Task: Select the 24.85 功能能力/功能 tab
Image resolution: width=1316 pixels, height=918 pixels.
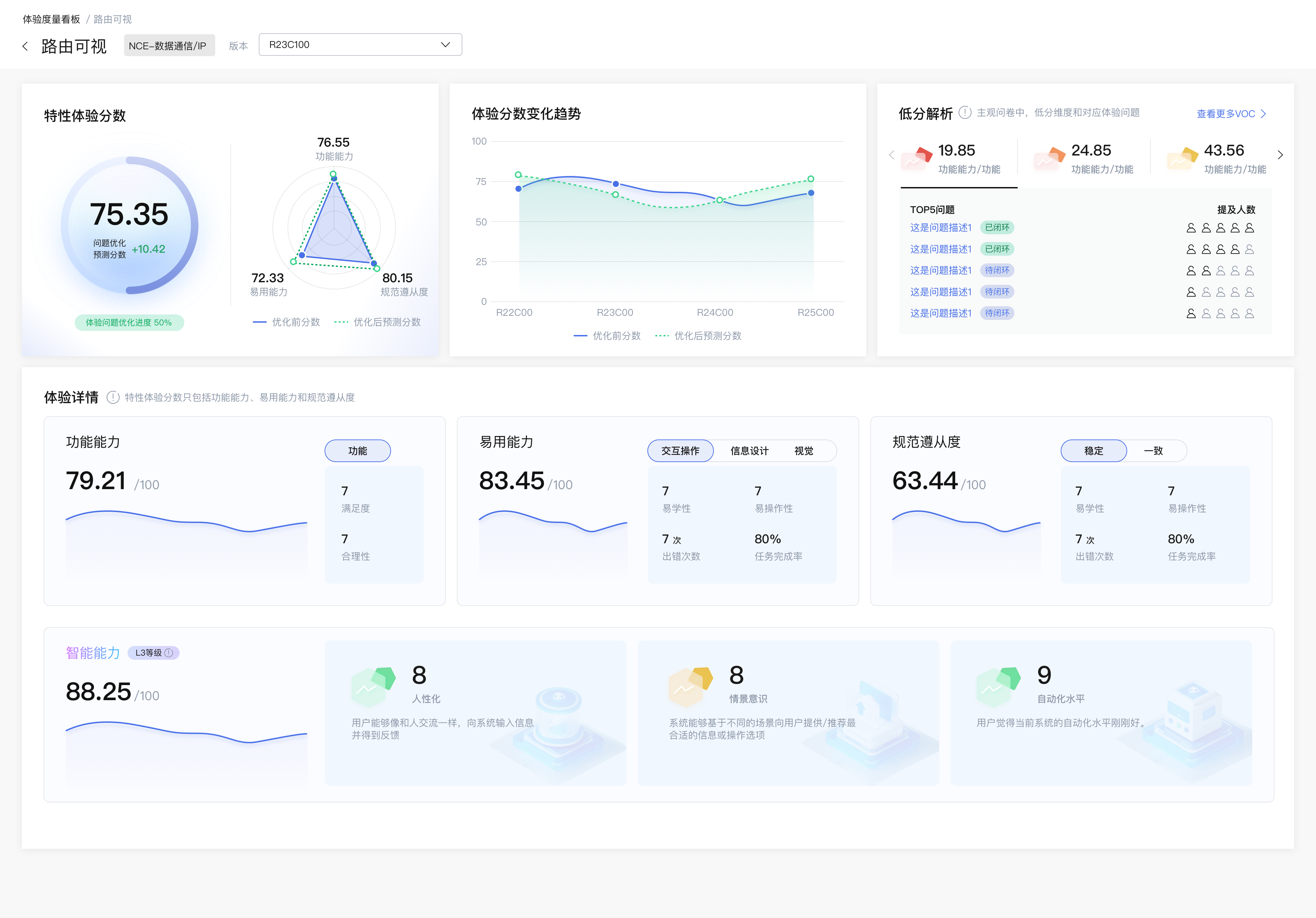Action: click(x=1084, y=159)
